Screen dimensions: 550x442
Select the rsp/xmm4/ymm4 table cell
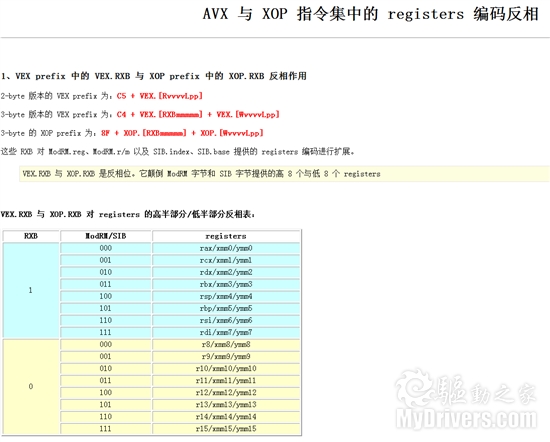tap(226, 296)
